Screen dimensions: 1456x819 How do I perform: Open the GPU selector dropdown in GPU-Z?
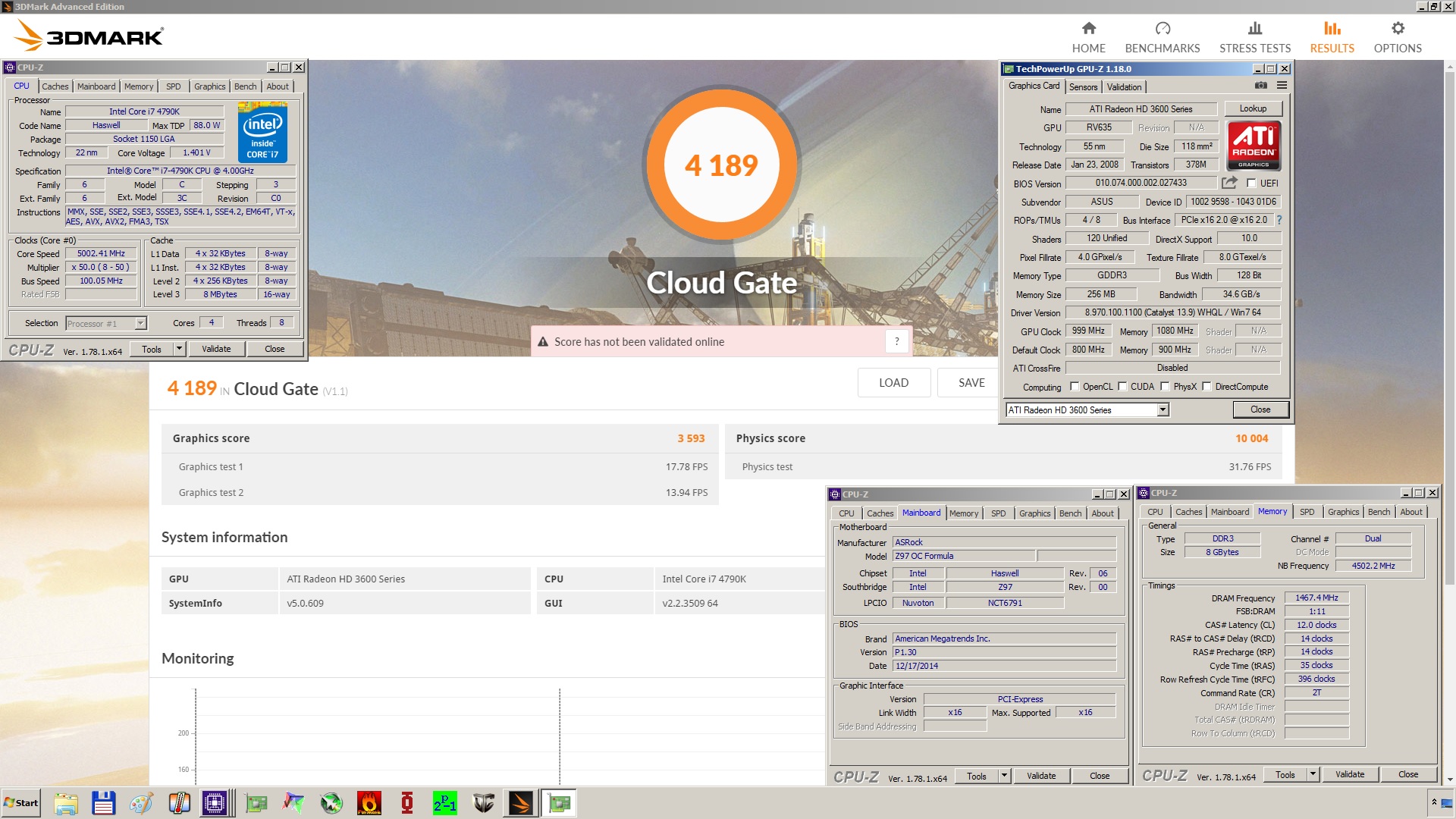1163,409
